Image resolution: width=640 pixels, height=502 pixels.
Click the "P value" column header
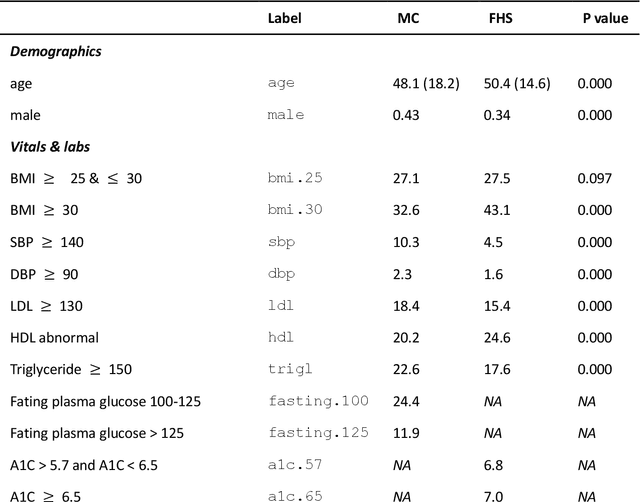coord(605,18)
